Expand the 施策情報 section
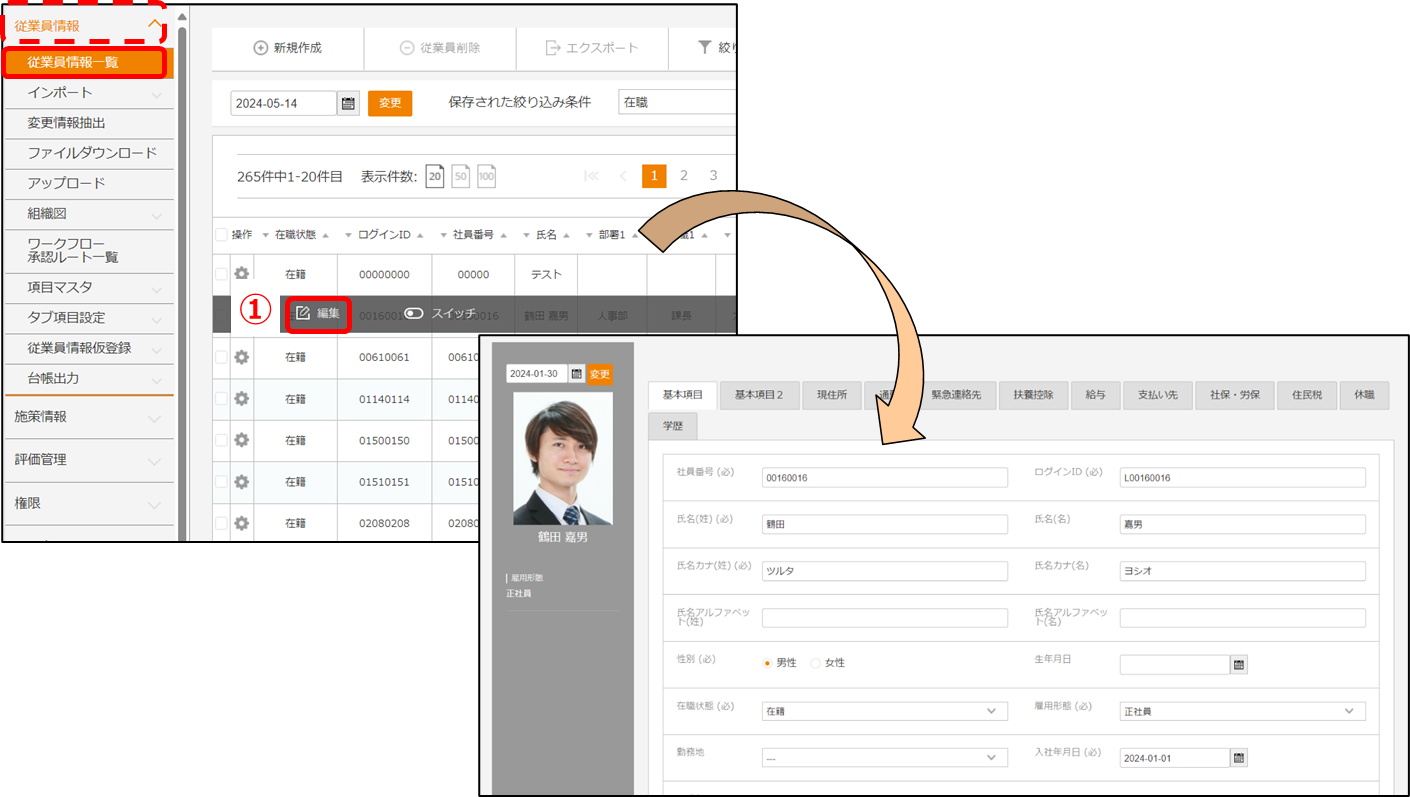 coord(154,418)
